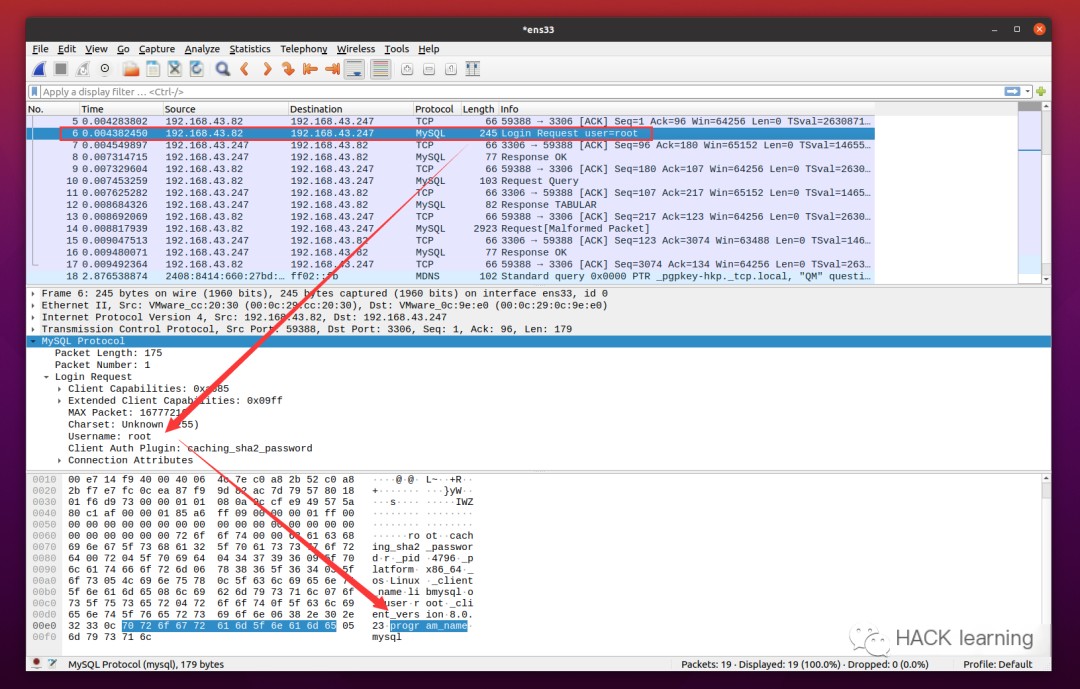Jump to the first packet

coord(310,69)
